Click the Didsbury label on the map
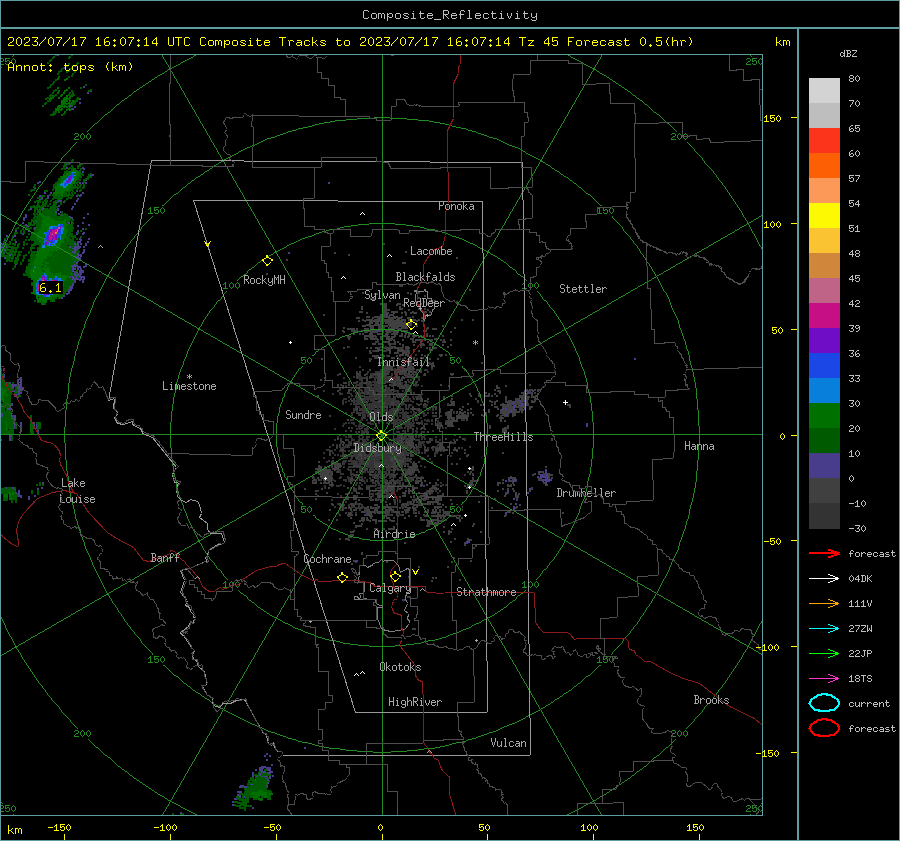Image resolution: width=900 pixels, height=841 pixels. click(377, 448)
